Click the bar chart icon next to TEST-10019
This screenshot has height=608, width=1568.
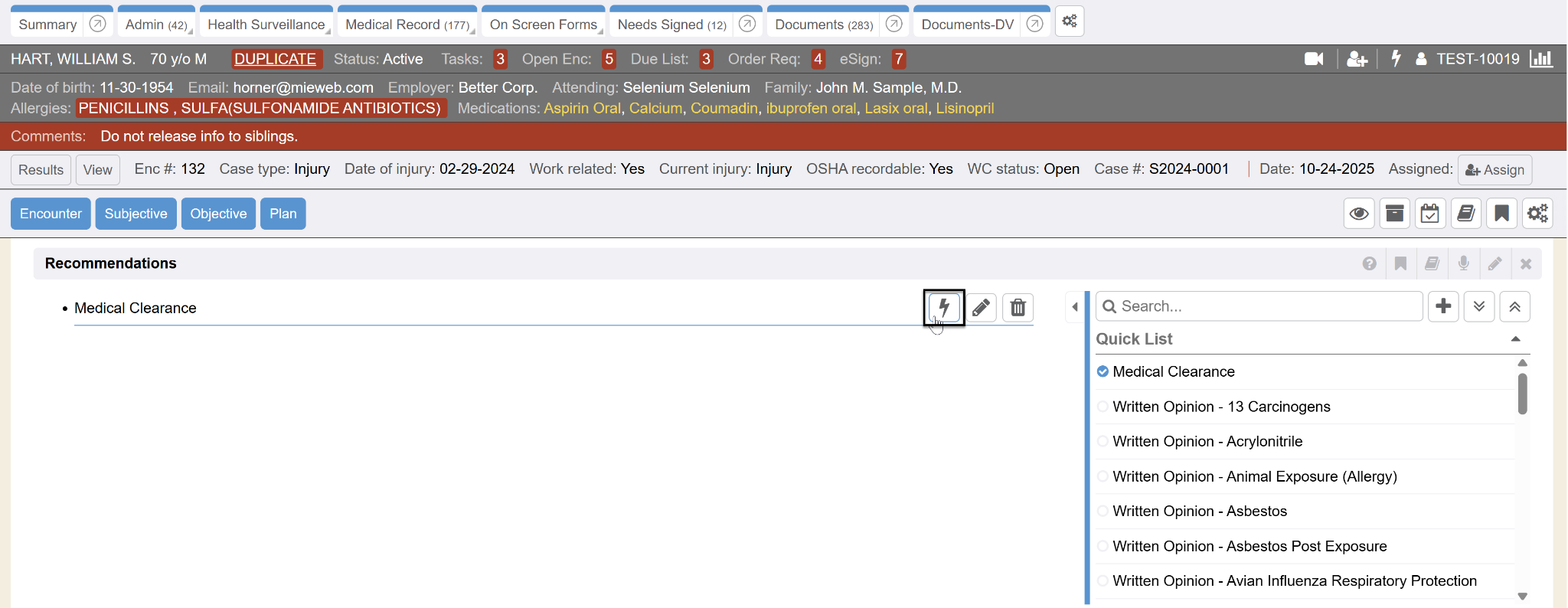click(1540, 59)
